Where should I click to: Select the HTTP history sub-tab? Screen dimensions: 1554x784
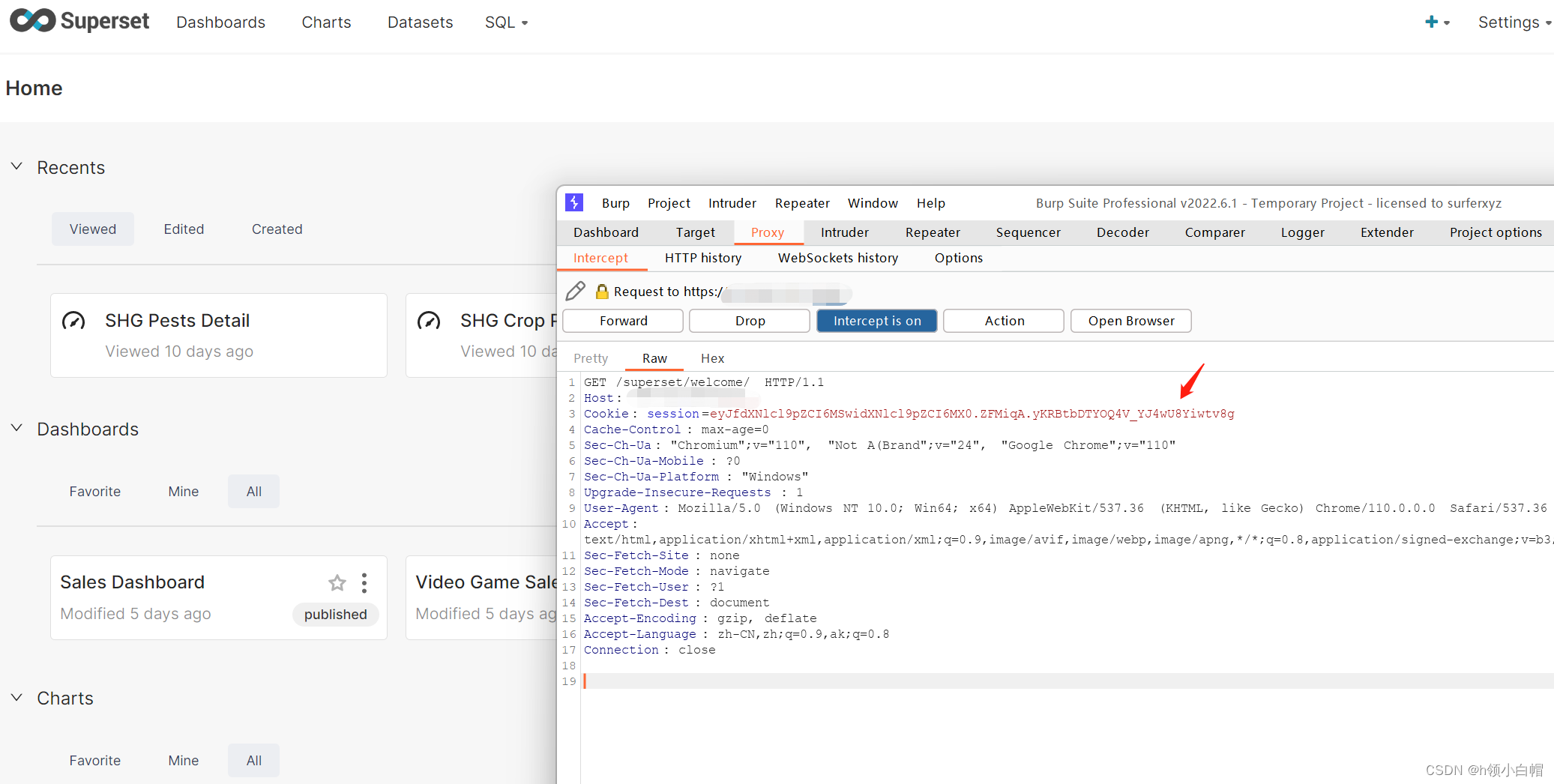pyautogui.click(x=703, y=258)
